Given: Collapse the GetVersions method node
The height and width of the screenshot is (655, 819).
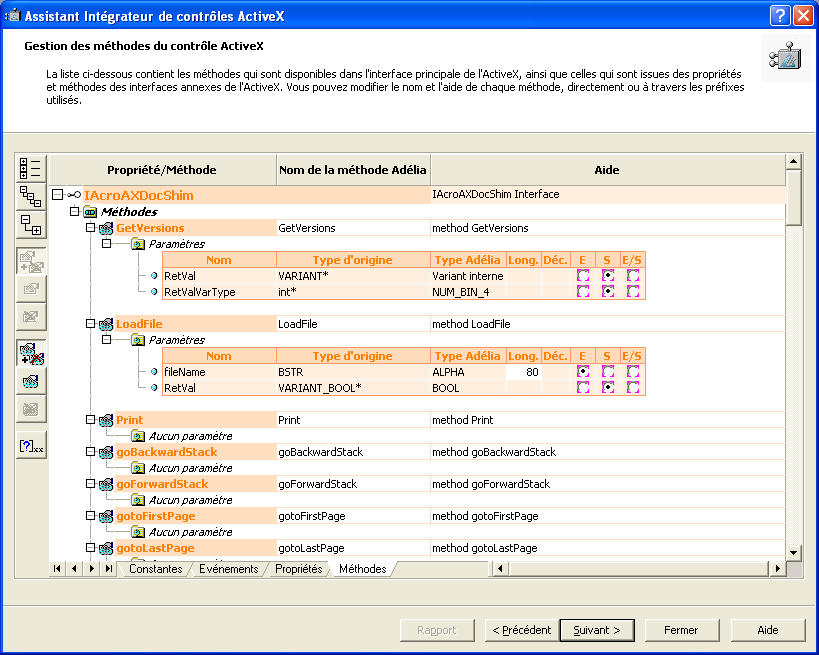Looking at the screenshot, I should (x=90, y=228).
